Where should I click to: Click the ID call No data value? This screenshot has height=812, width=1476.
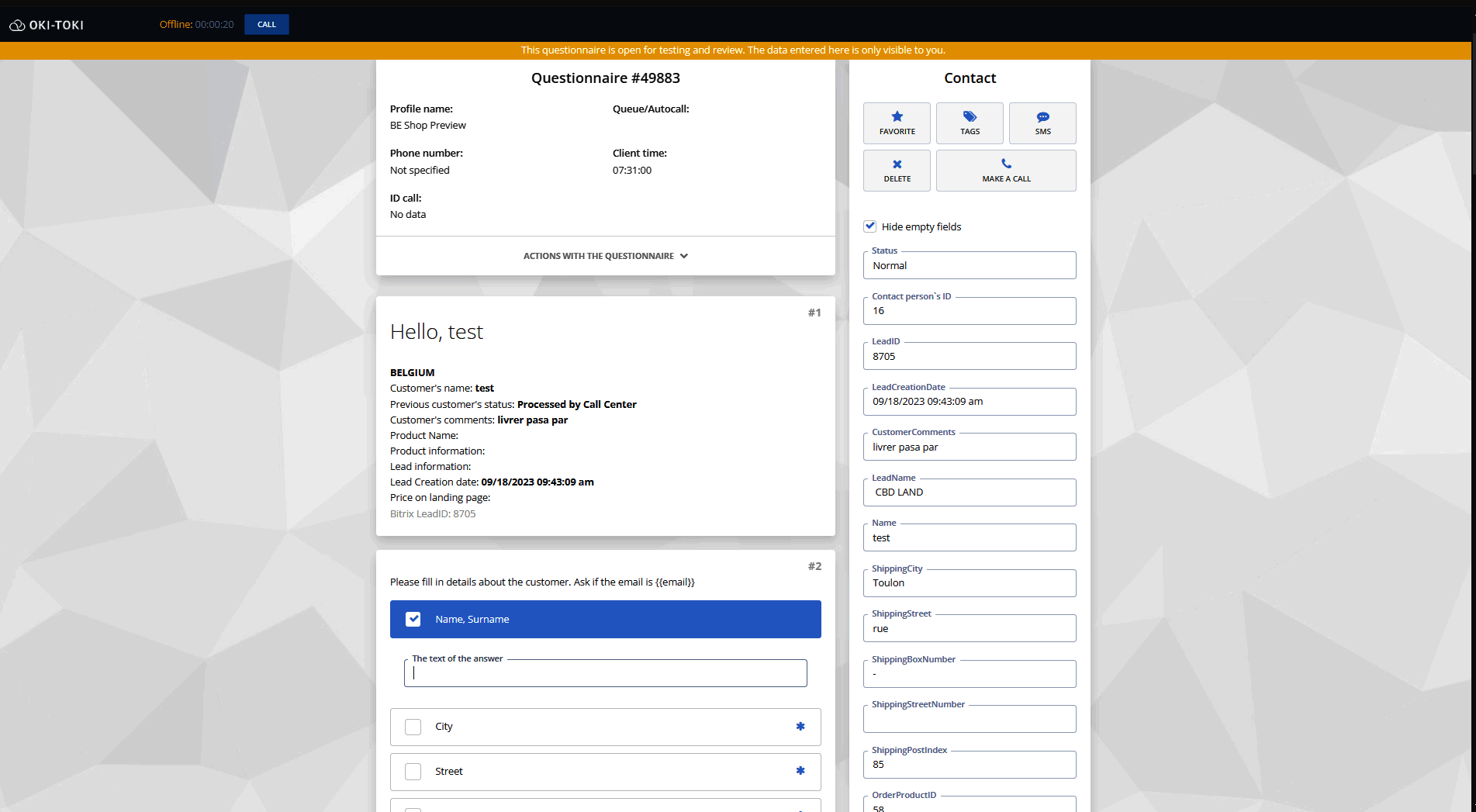coord(408,215)
